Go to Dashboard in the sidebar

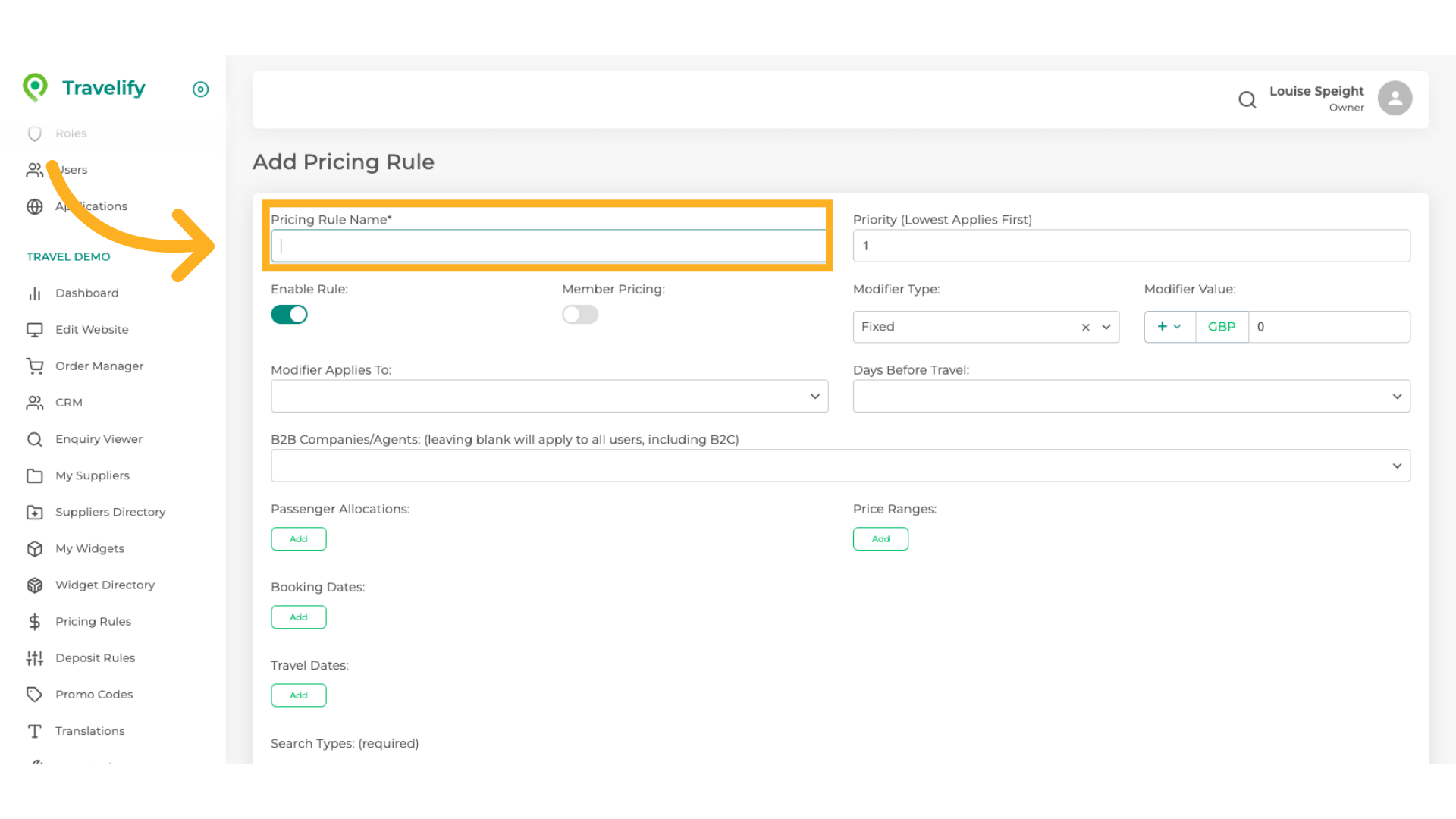point(86,293)
